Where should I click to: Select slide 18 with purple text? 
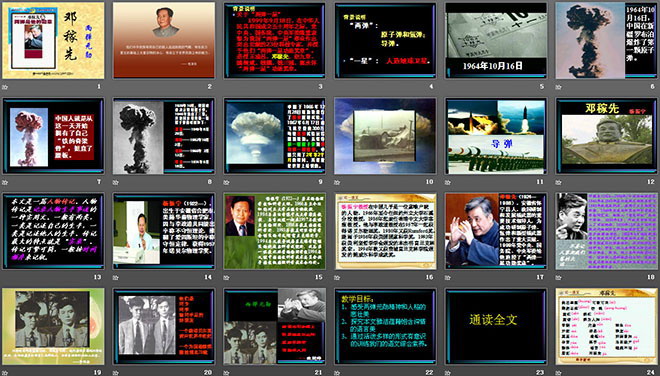pyautogui.click(x=607, y=231)
